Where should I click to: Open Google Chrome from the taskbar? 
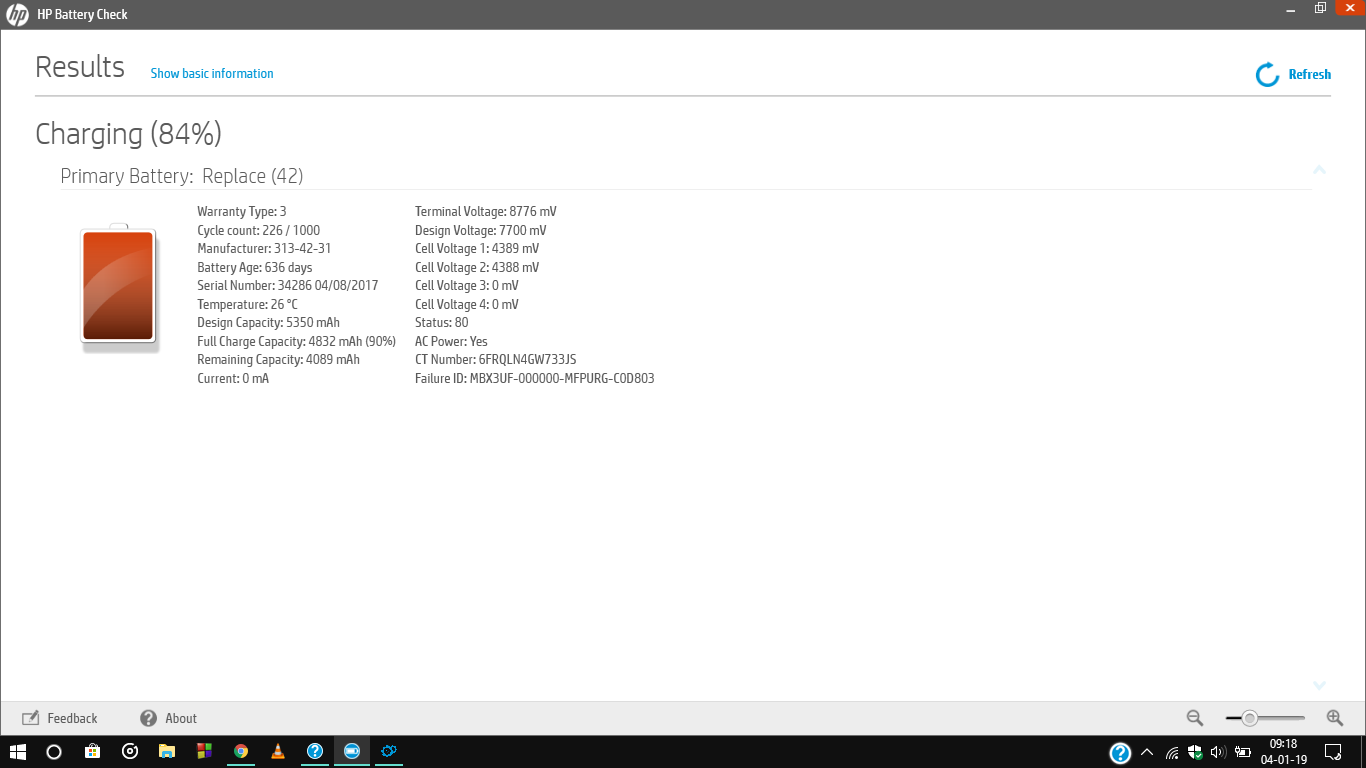(x=240, y=751)
